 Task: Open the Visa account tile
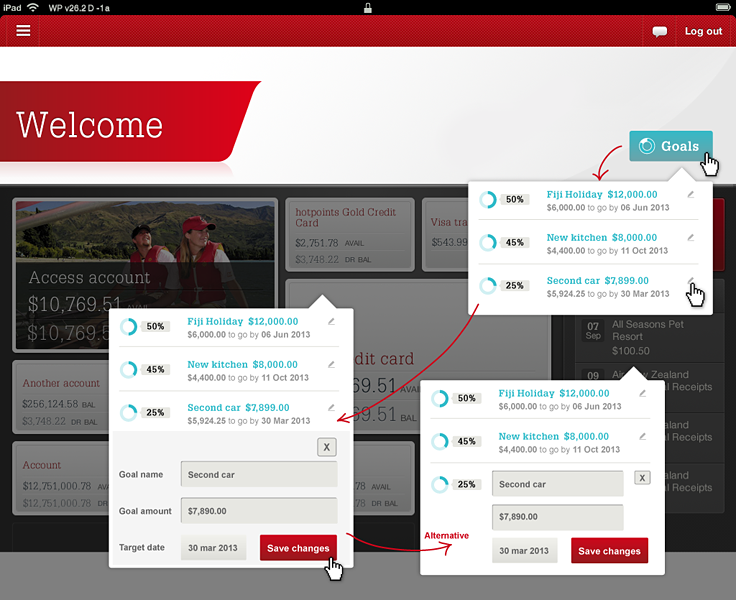[446, 235]
